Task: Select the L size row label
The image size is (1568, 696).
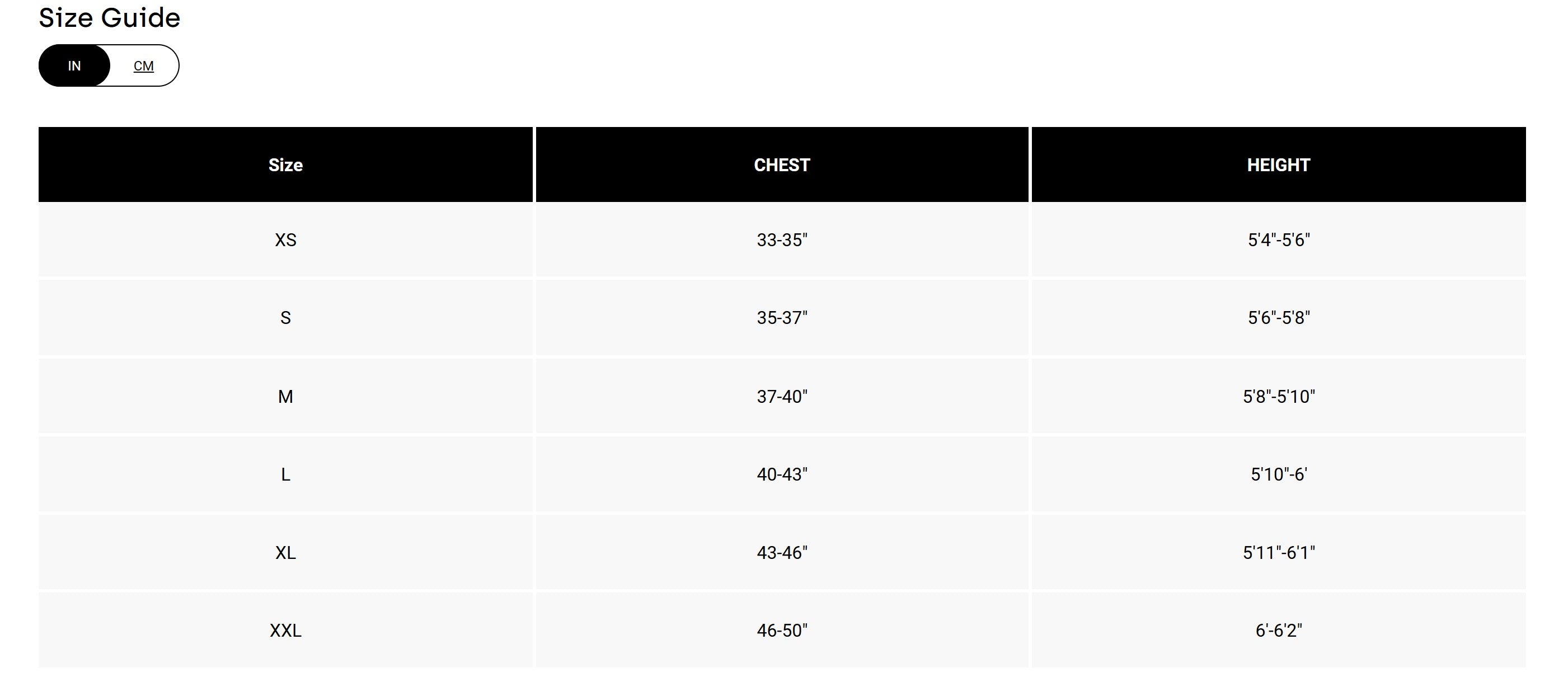Action: [285, 474]
